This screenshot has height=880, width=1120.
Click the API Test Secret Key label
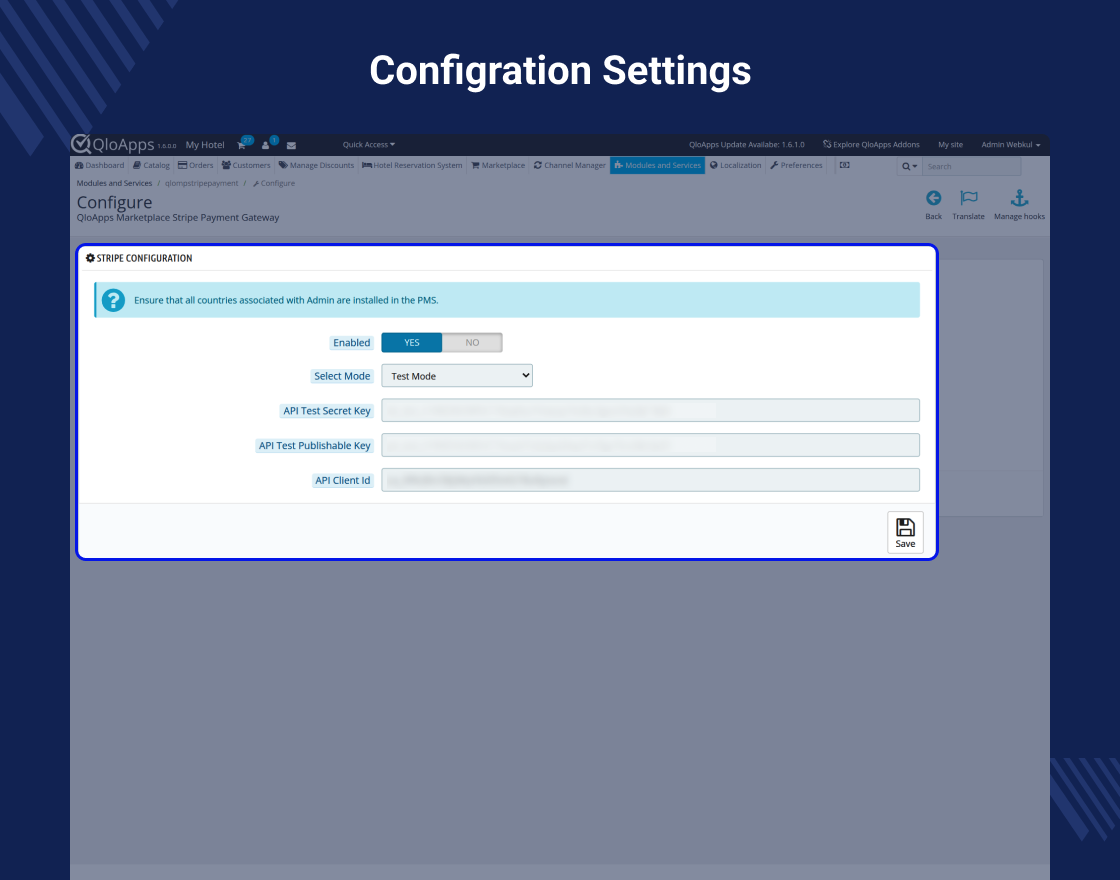tap(326, 411)
